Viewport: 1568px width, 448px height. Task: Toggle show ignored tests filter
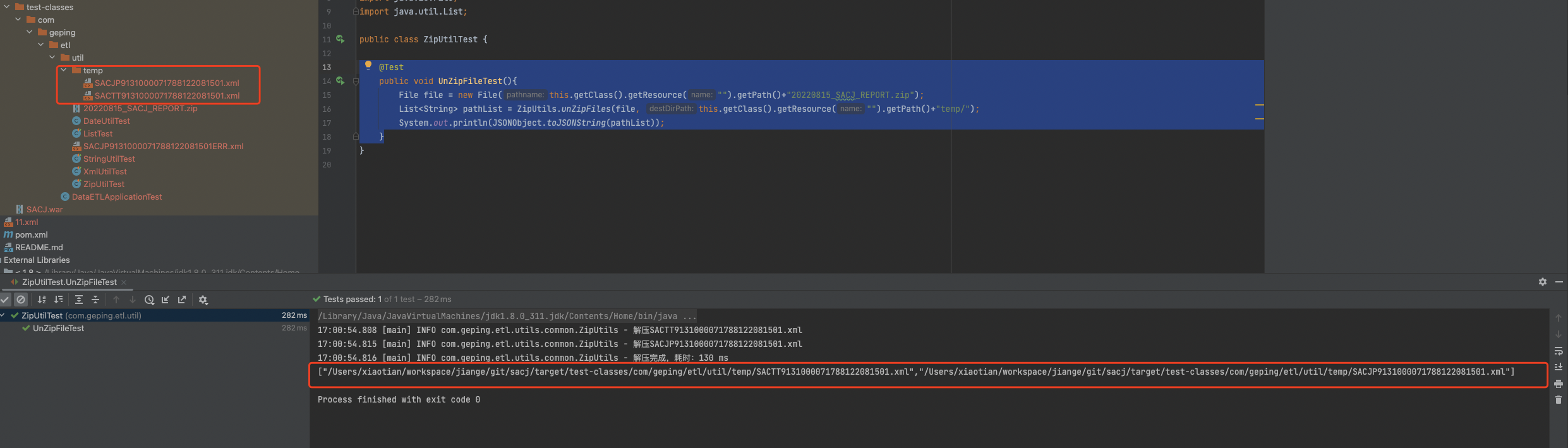click(21, 300)
